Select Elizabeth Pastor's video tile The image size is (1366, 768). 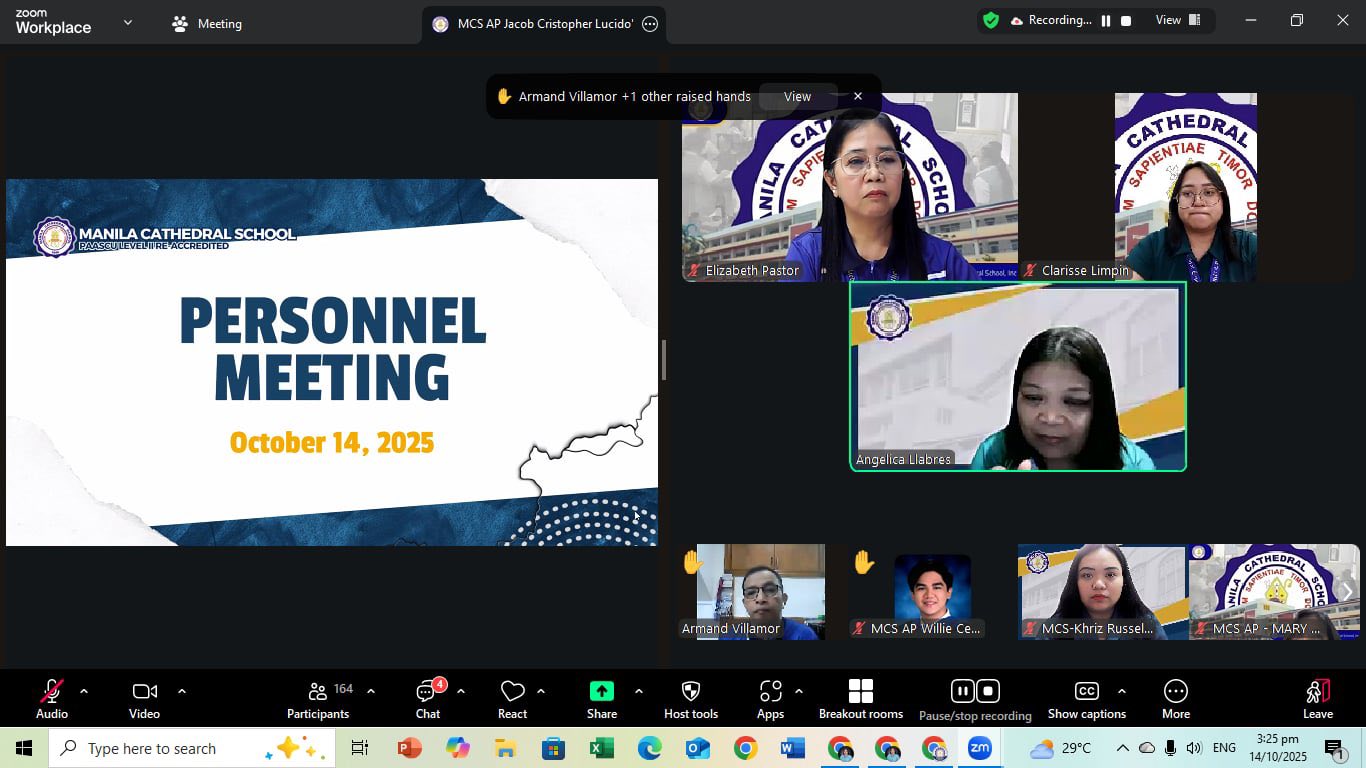(850, 187)
